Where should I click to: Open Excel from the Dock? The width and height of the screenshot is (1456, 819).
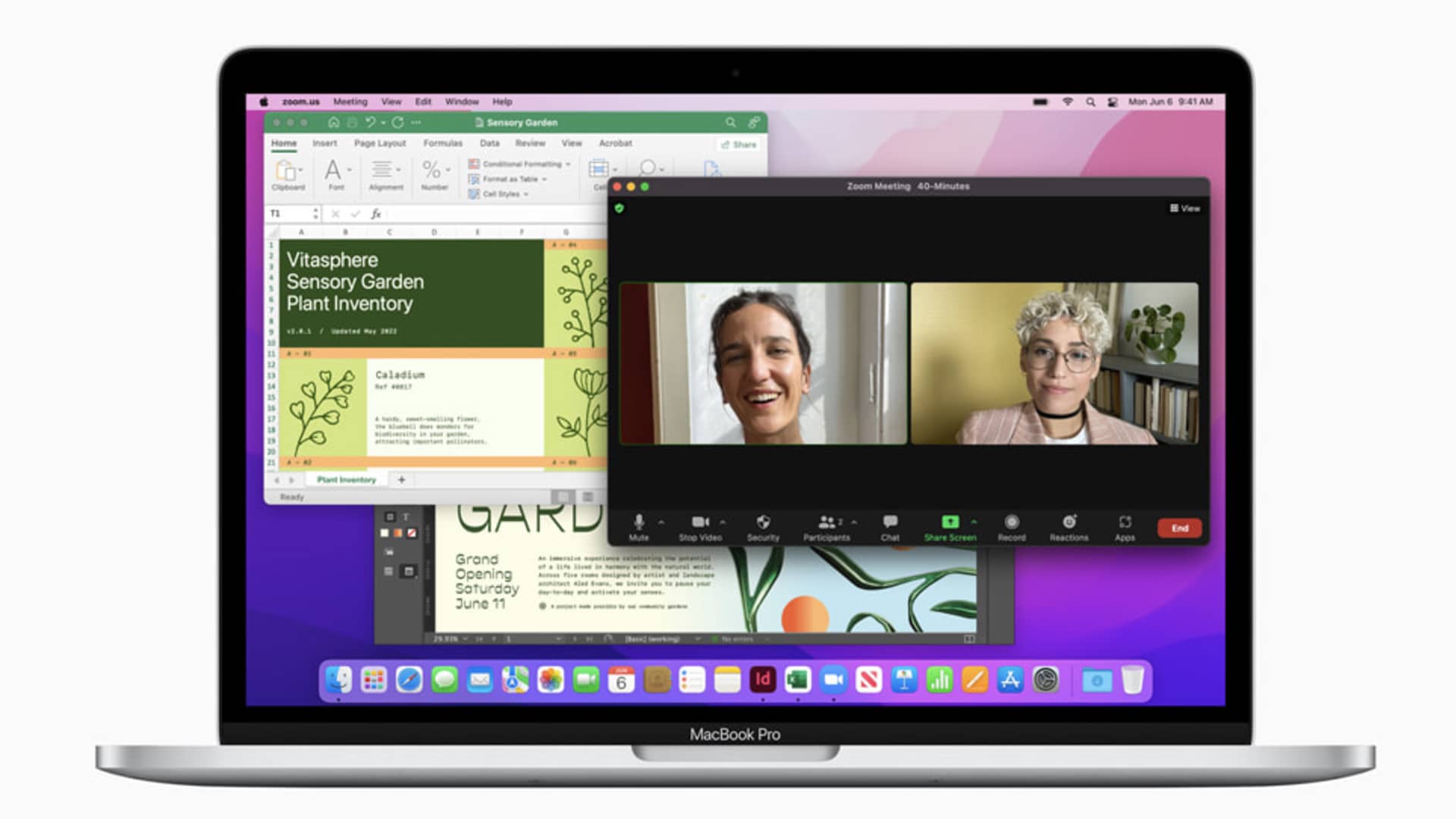coord(798,679)
